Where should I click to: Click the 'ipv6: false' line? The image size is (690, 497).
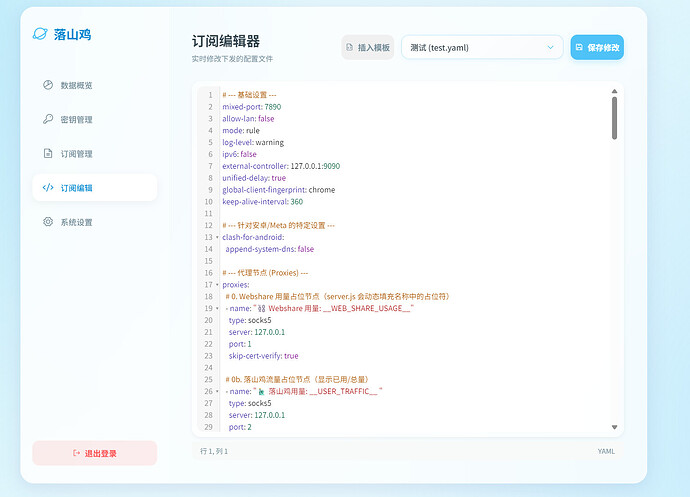[x=239, y=154]
